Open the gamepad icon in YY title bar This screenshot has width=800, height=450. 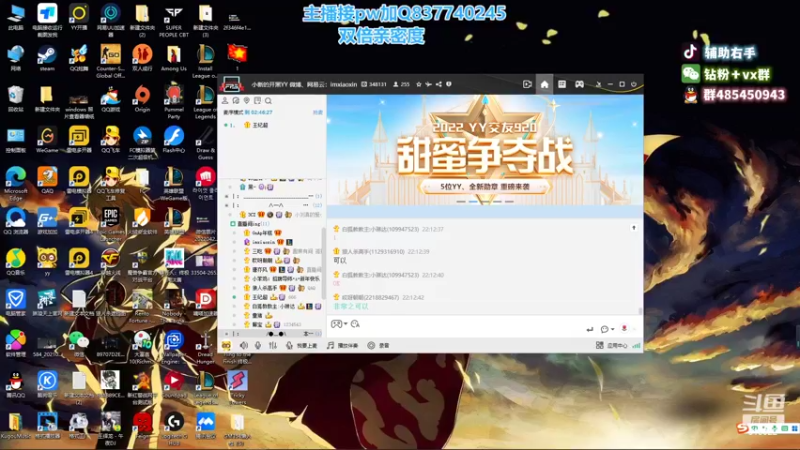[580, 84]
